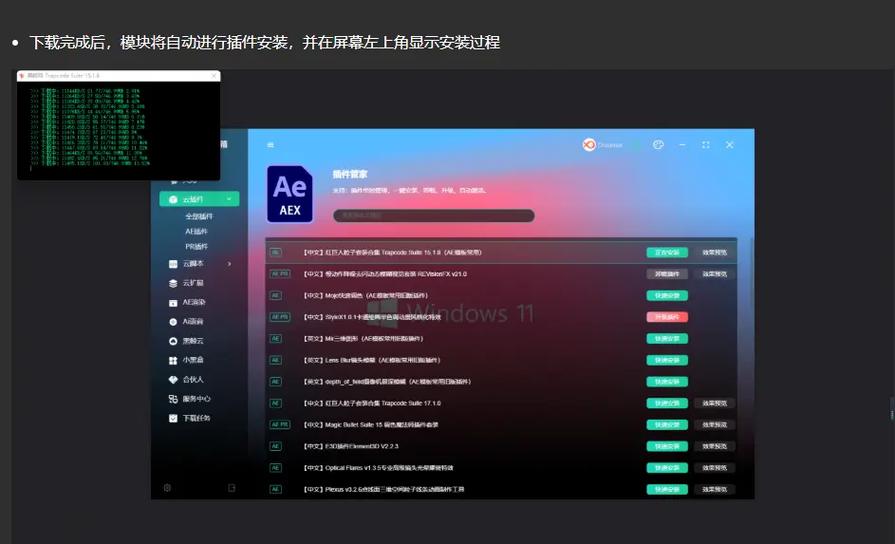
Task: Click the Ae AEX logo image
Action: coord(290,194)
